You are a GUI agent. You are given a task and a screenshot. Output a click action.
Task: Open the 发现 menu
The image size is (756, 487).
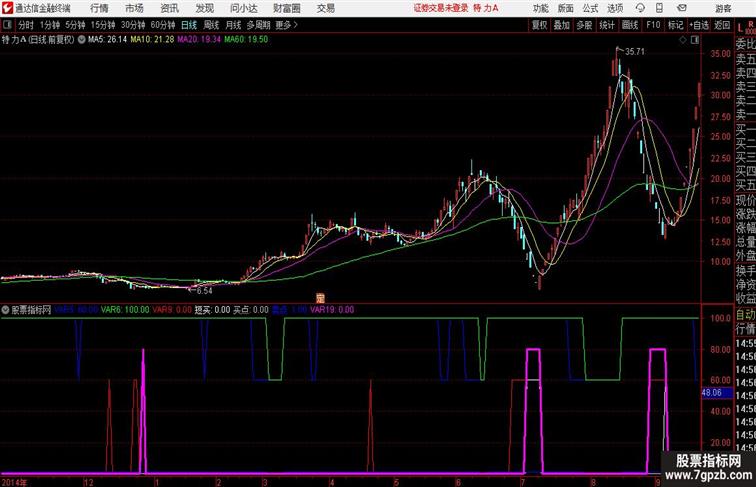pos(204,8)
